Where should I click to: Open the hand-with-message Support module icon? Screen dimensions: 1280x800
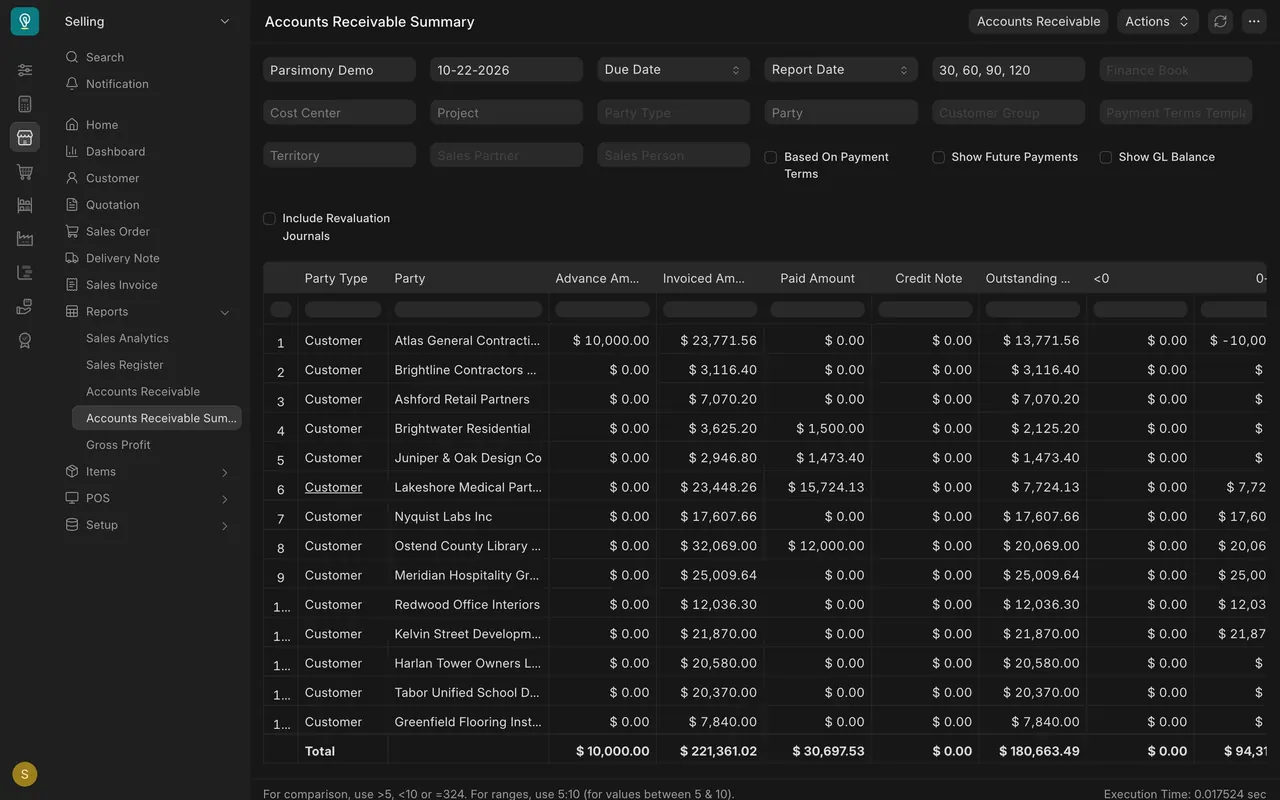click(25, 307)
